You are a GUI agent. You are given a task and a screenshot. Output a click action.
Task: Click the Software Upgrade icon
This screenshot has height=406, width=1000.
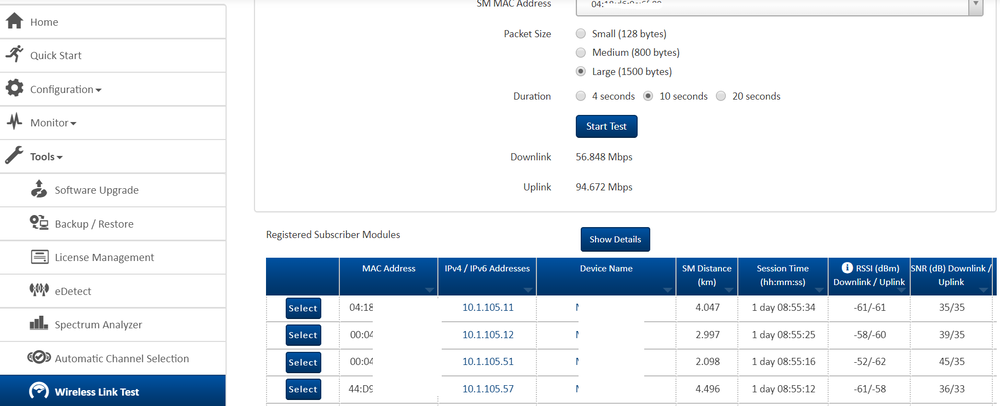pos(39,190)
